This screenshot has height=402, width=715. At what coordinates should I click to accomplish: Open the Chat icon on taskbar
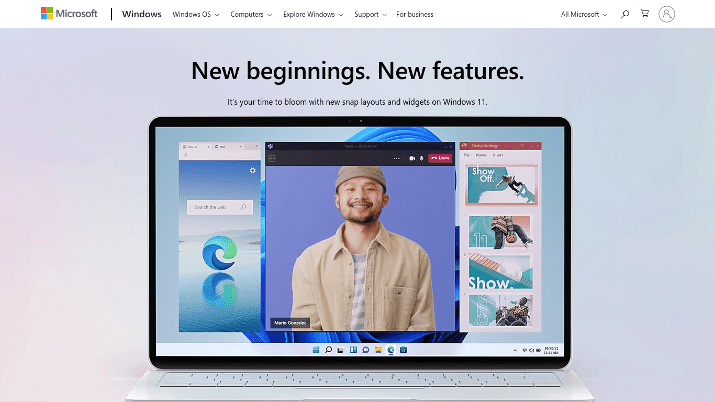tap(366, 350)
